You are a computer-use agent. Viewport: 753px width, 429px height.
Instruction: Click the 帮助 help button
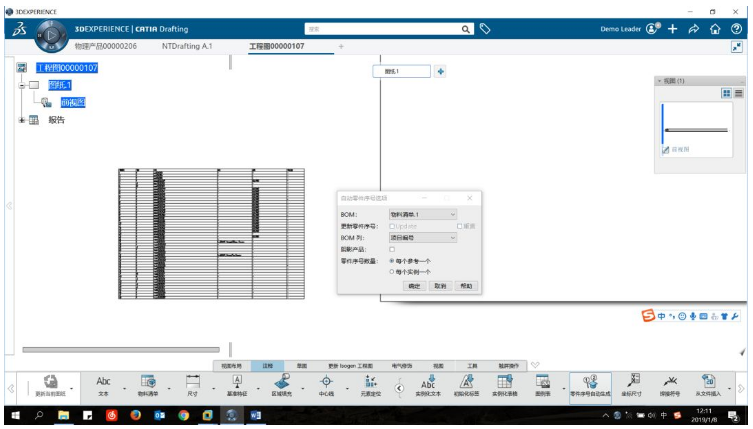(x=466, y=286)
